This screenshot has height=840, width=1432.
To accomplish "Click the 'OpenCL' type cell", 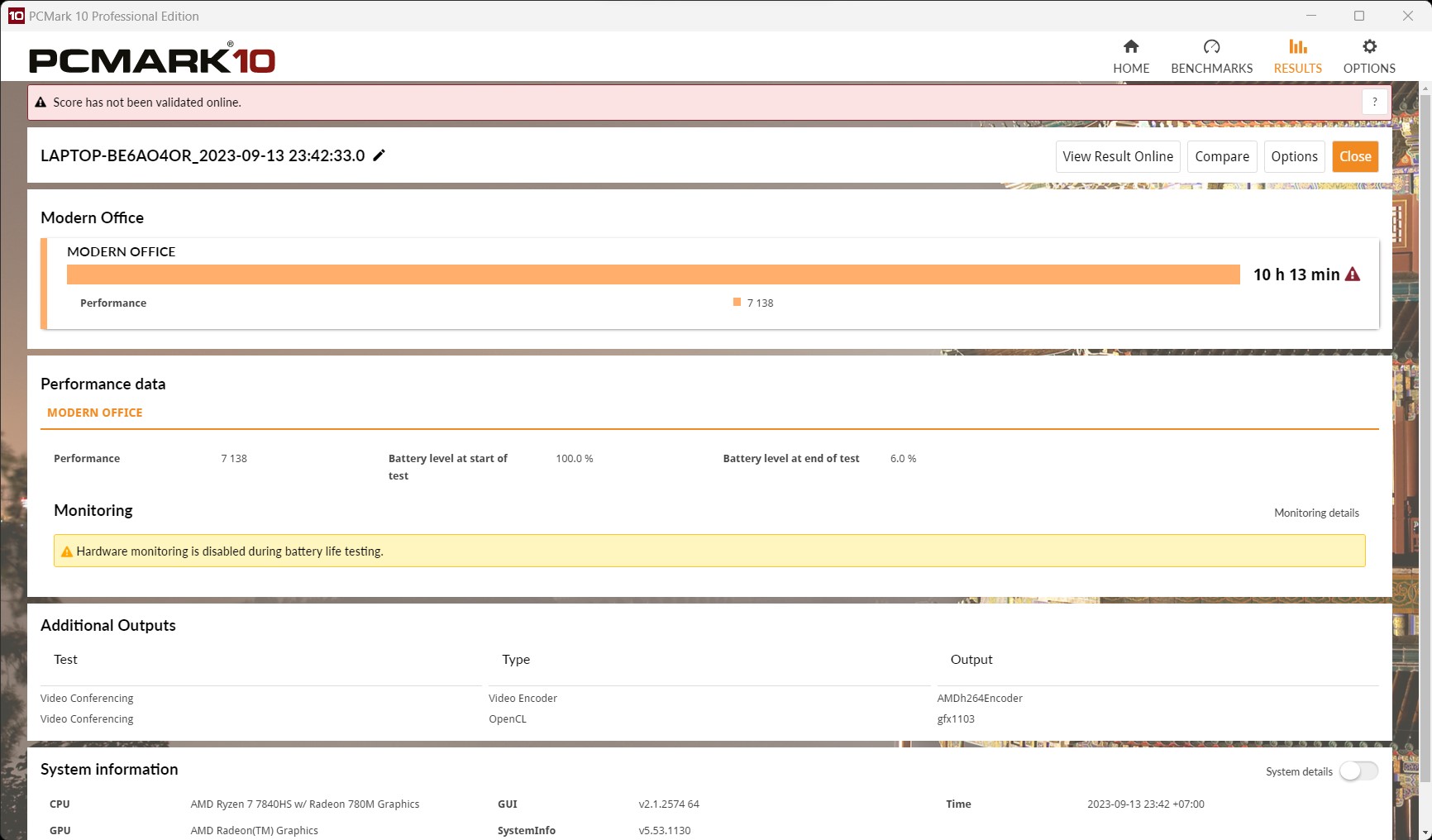I will pos(507,718).
